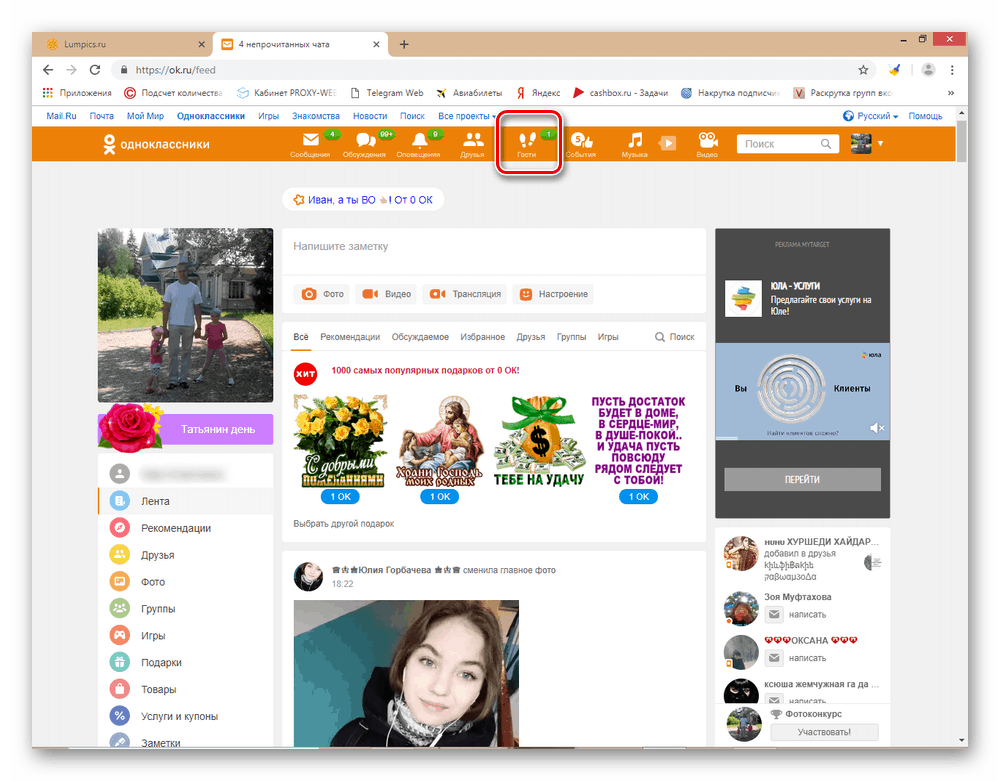Open the Mail.Ru link in top bar
The height and width of the screenshot is (781, 1000).
[61, 116]
